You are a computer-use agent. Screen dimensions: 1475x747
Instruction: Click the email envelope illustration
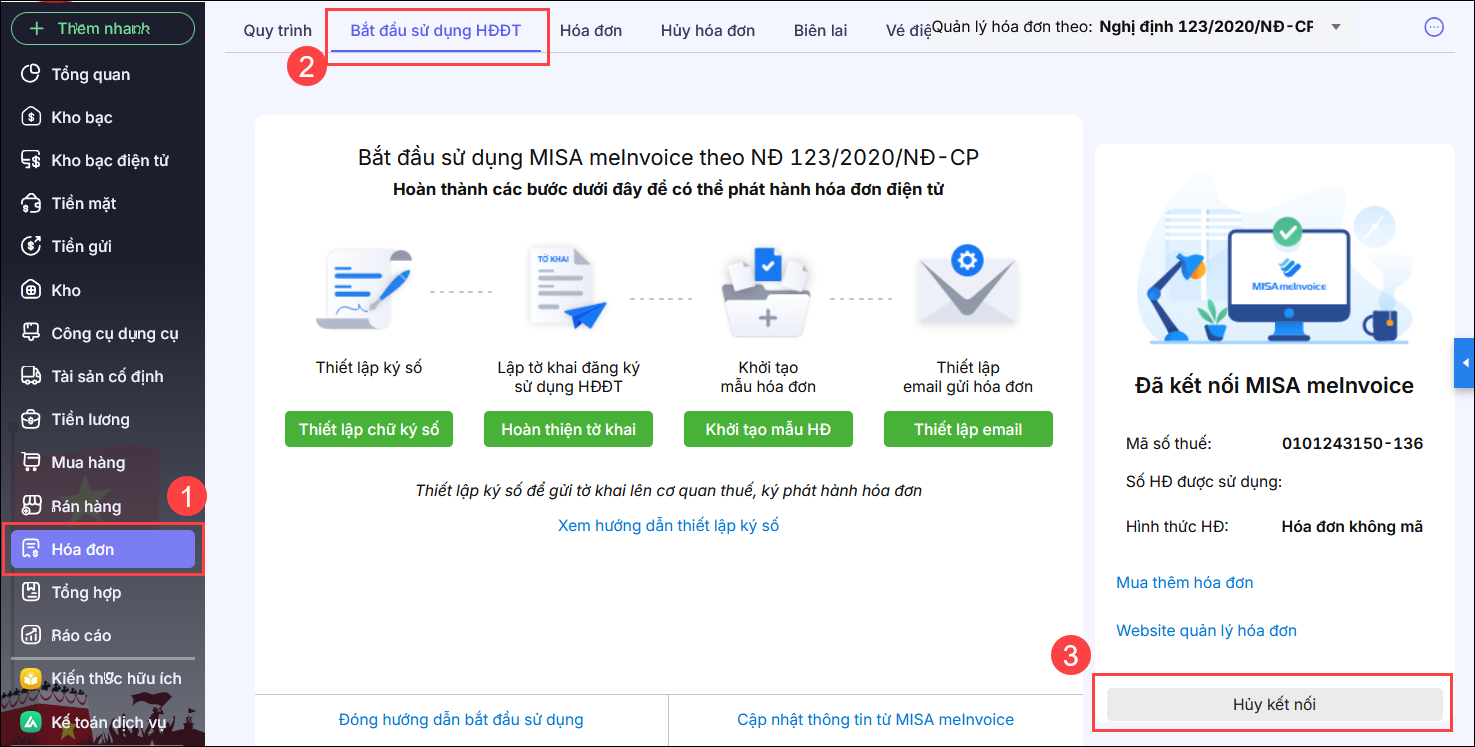[x=967, y=288]
